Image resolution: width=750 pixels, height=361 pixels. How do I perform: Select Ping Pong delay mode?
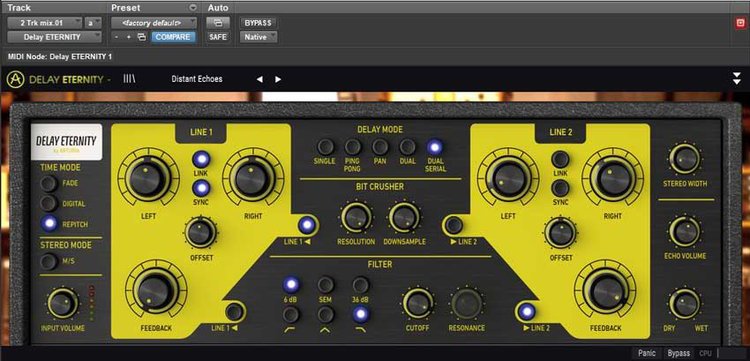pyautogui.click(x=353, y=147)
